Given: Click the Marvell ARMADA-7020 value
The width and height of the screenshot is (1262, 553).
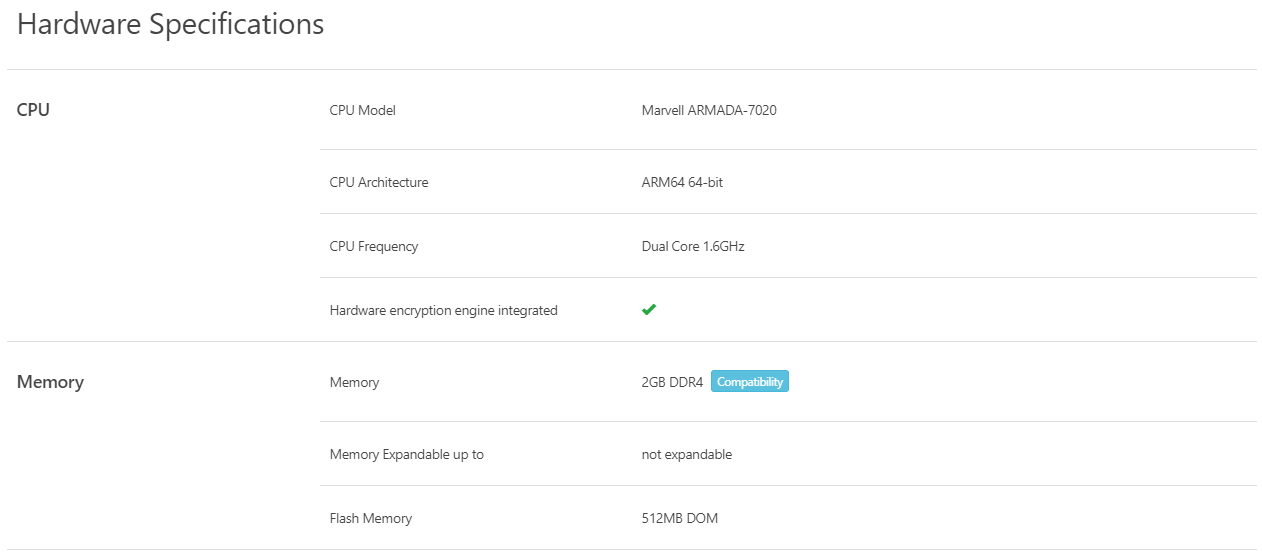Looking at the screenshot, I should point(709,110).
